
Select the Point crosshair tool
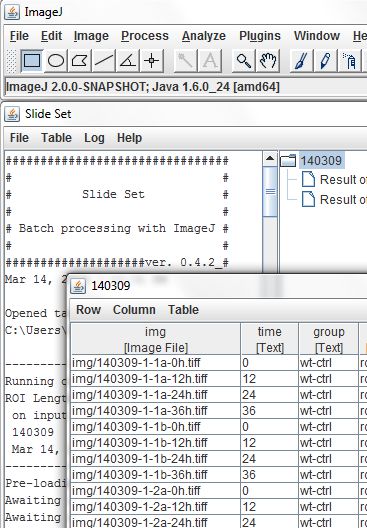152,61
